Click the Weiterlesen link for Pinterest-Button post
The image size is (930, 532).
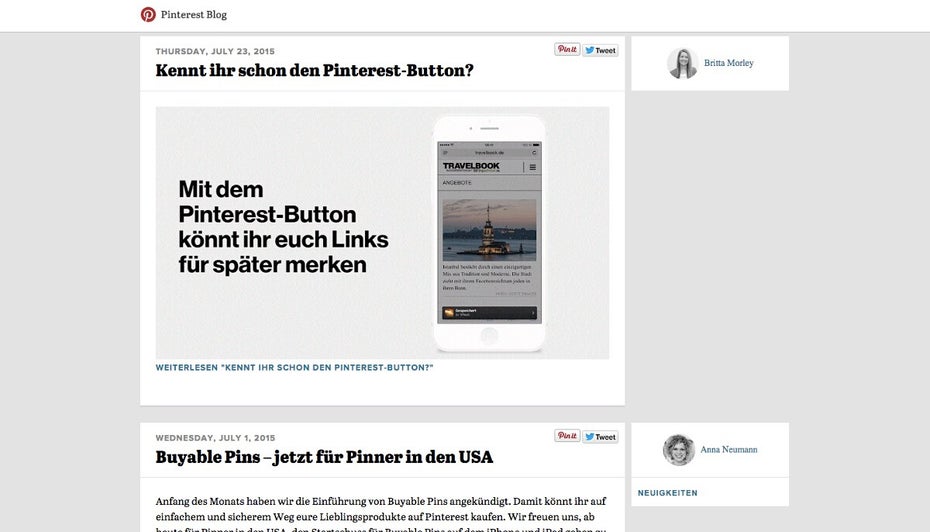[x=294, y=368]
